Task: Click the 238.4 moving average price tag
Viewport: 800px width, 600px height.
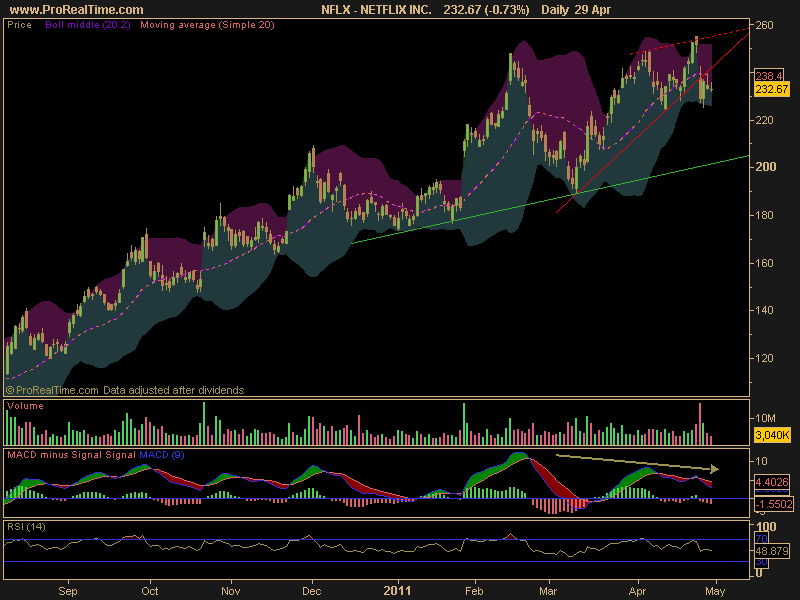Action: tap(768, 76)
